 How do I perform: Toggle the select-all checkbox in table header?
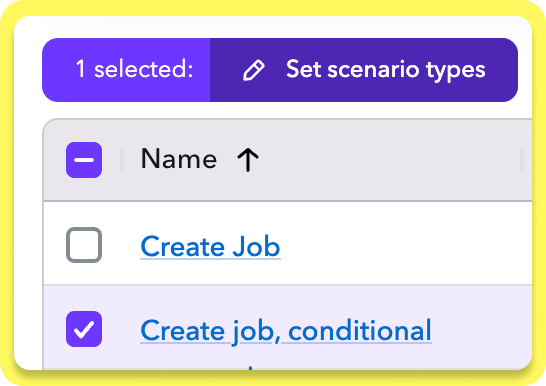84,160
